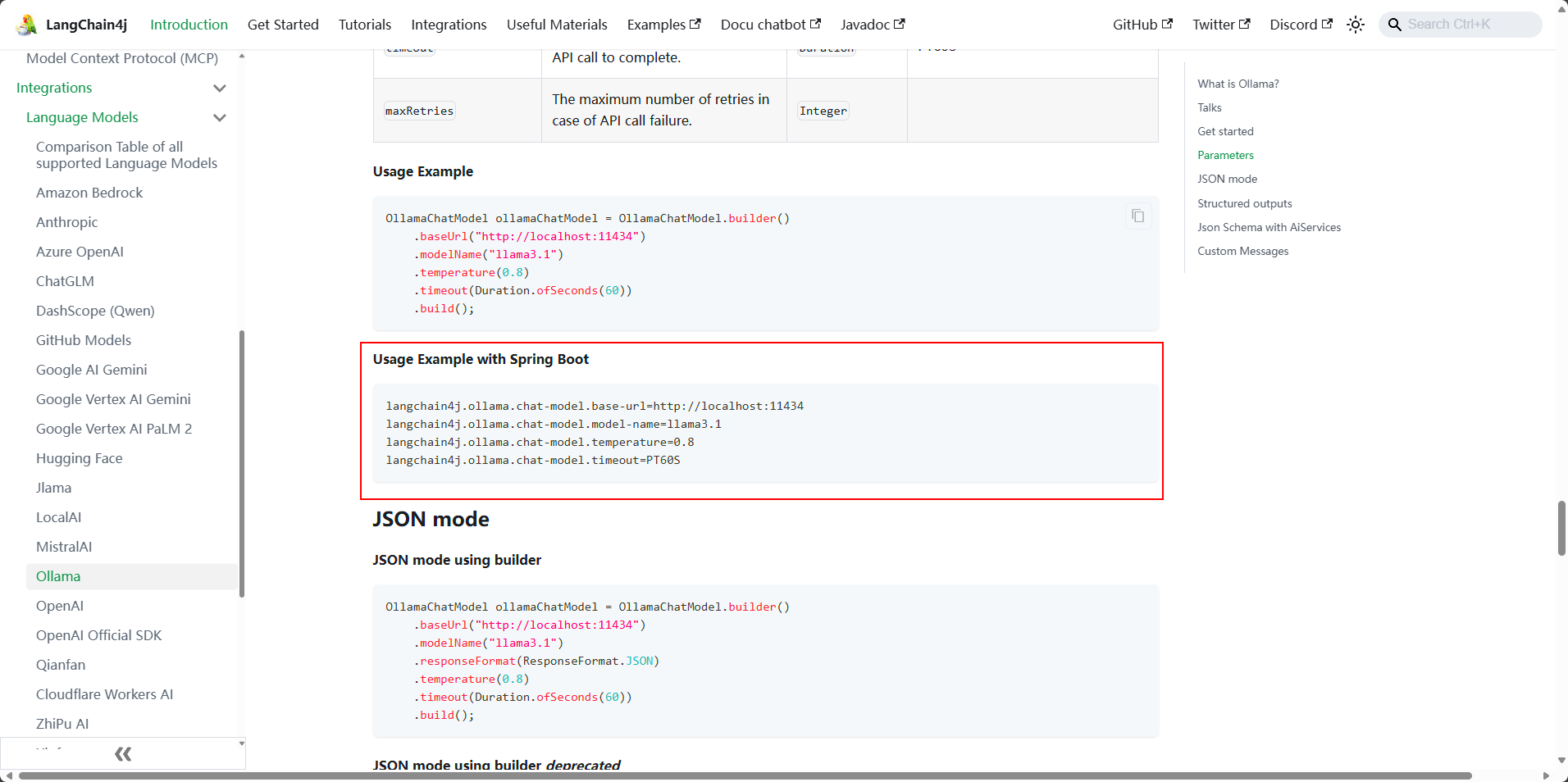Image resolution: width=1568 pixels, height=782 pixels.
Task: Open DashScope (Qwen) sidebar page
Action: [95, 311]
